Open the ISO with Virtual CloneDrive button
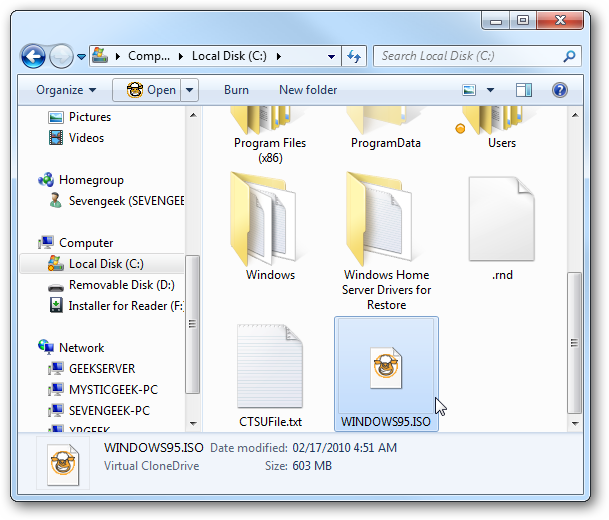The height and width of the screenshot is (520, 609). (147, 90)
